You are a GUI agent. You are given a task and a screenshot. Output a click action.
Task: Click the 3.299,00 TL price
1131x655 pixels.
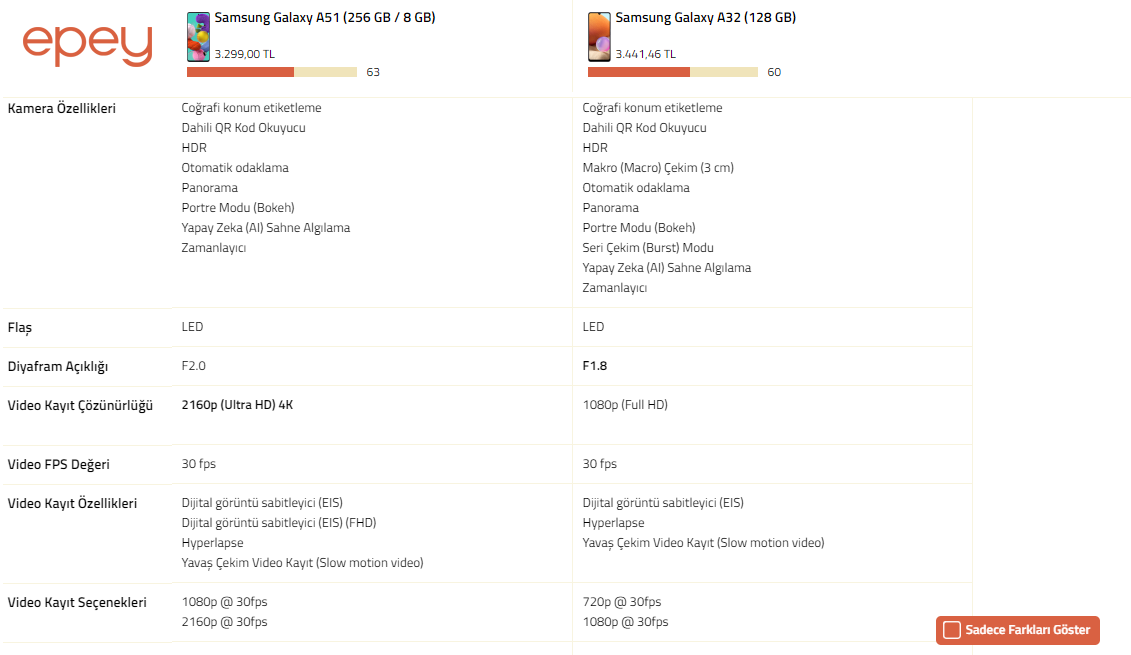pos(244,54)
